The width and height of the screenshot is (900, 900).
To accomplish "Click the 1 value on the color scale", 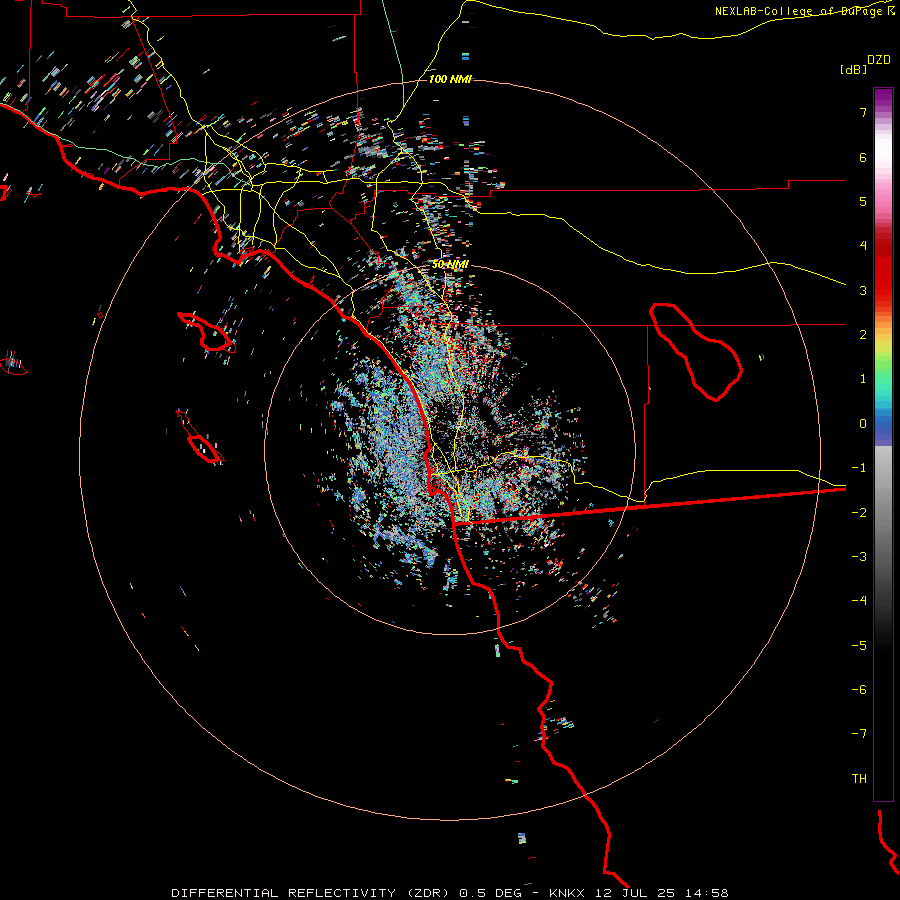I will 863,379.
